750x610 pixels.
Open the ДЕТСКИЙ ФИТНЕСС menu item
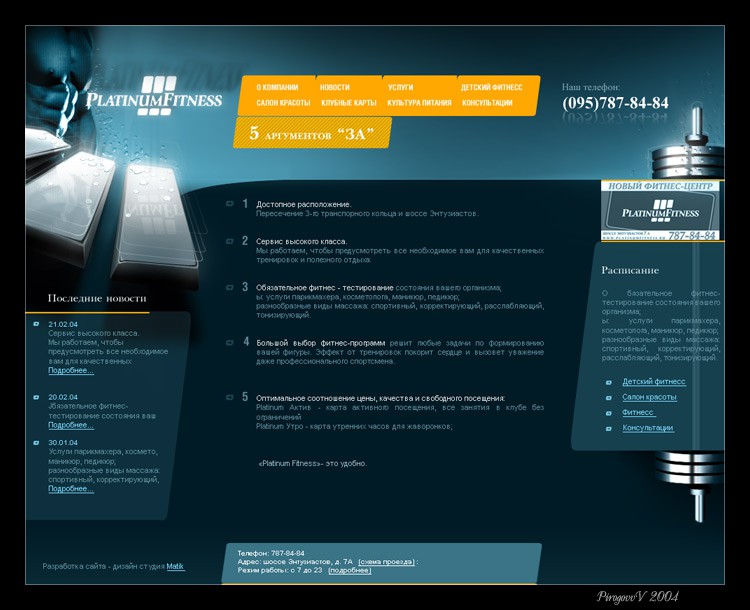[x=492, y=88]
